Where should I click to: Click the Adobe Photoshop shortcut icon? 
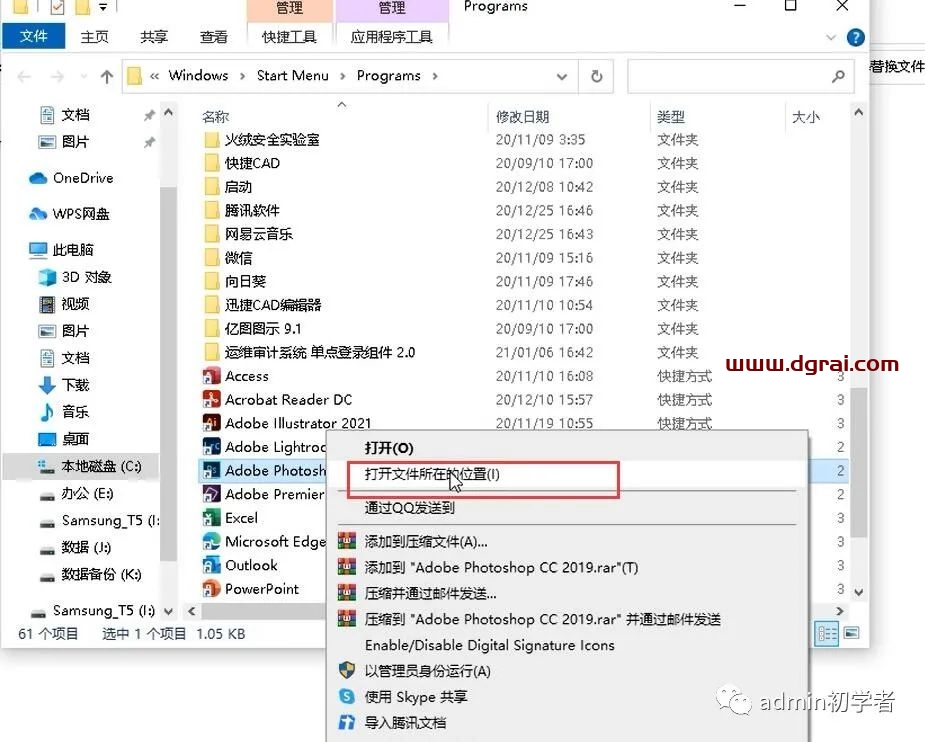click(211, 470)
